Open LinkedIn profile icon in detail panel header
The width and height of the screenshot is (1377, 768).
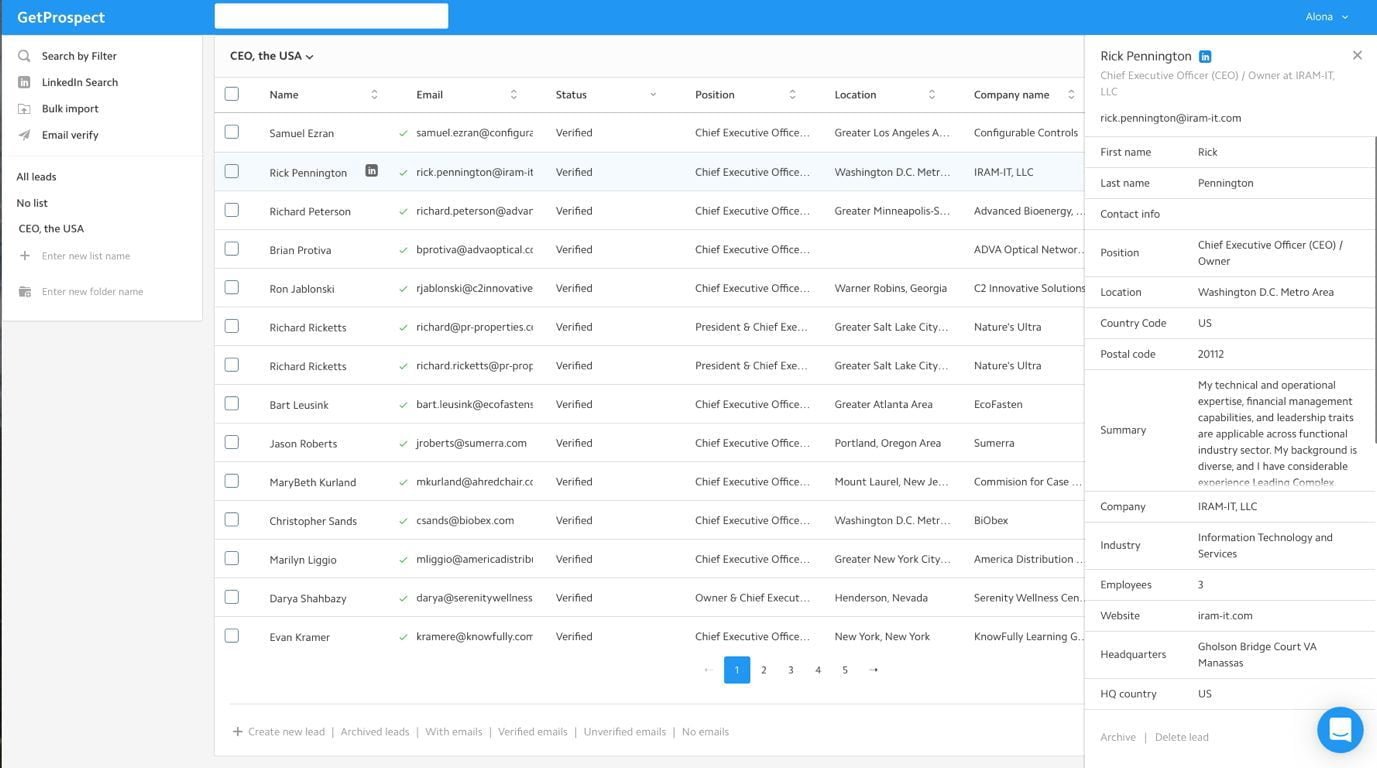click(1205, 57)
